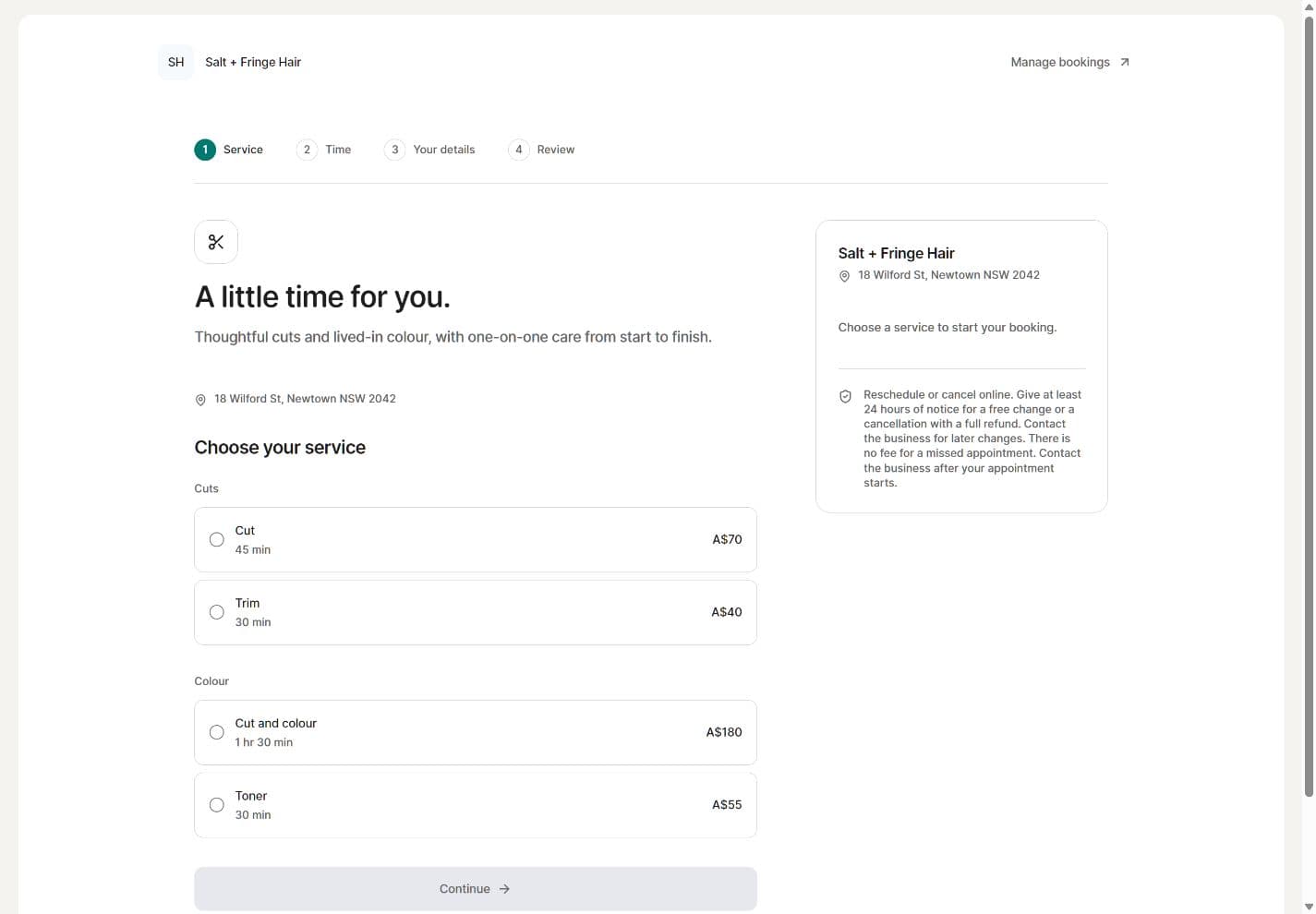This screenshot has height=914, width=1316.
Task: Select the Trim 30 min radio button
Action: point(217,612)
